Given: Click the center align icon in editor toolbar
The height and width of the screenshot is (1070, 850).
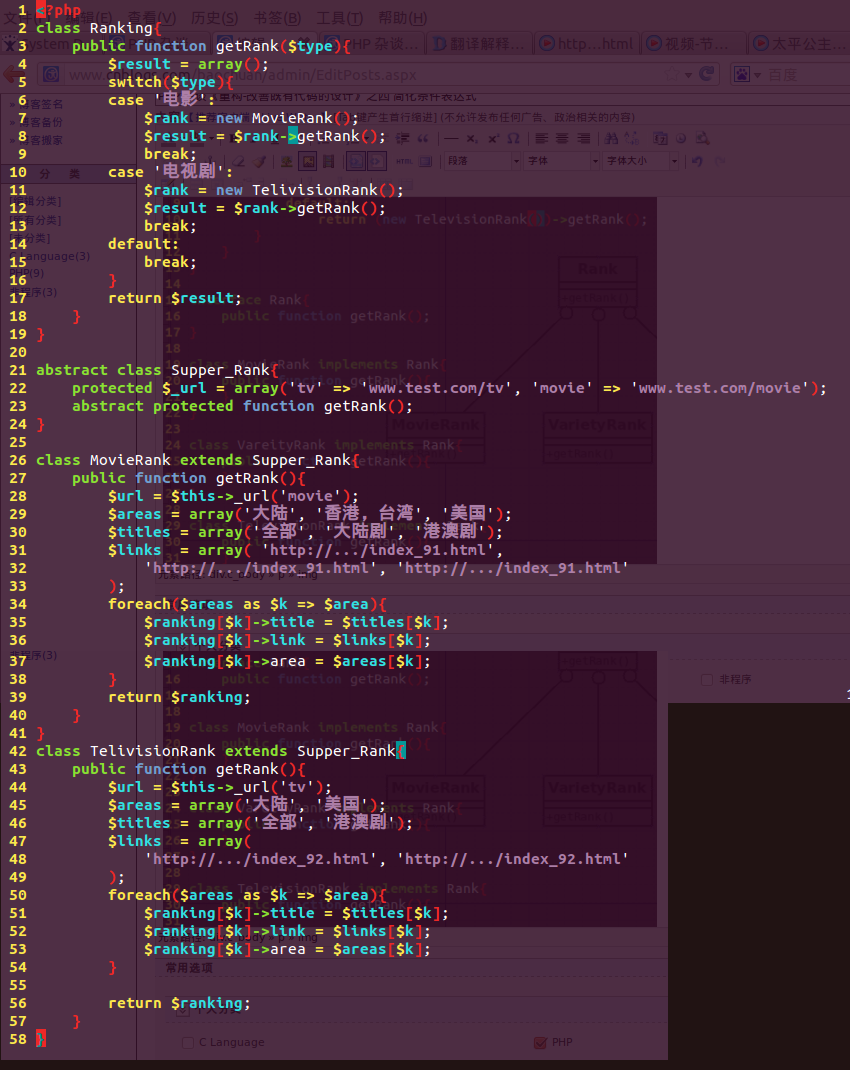Looking at the screenshot, I should (x=563, y=138).
